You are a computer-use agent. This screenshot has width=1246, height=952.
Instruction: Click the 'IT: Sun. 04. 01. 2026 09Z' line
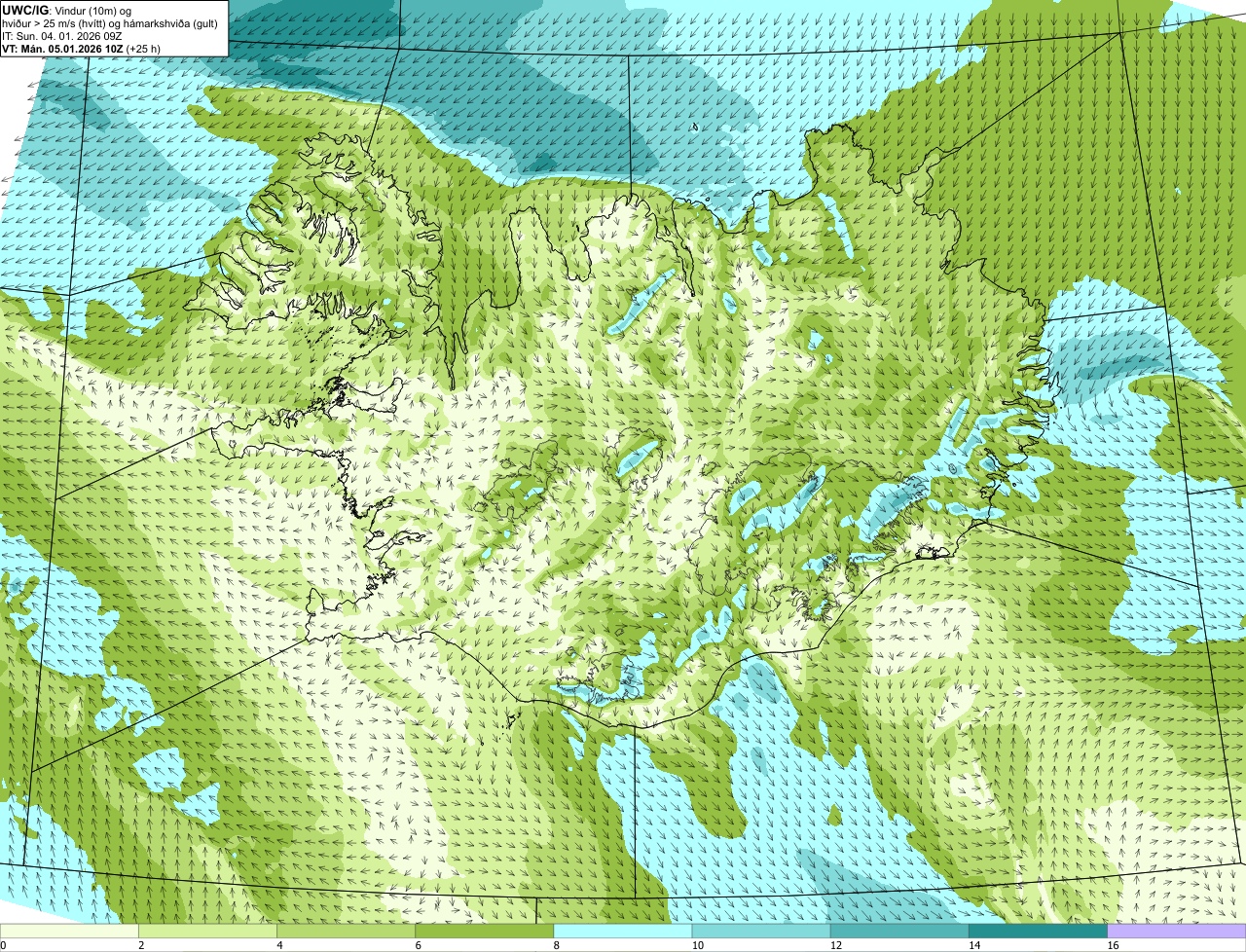(x=62, y=36)
